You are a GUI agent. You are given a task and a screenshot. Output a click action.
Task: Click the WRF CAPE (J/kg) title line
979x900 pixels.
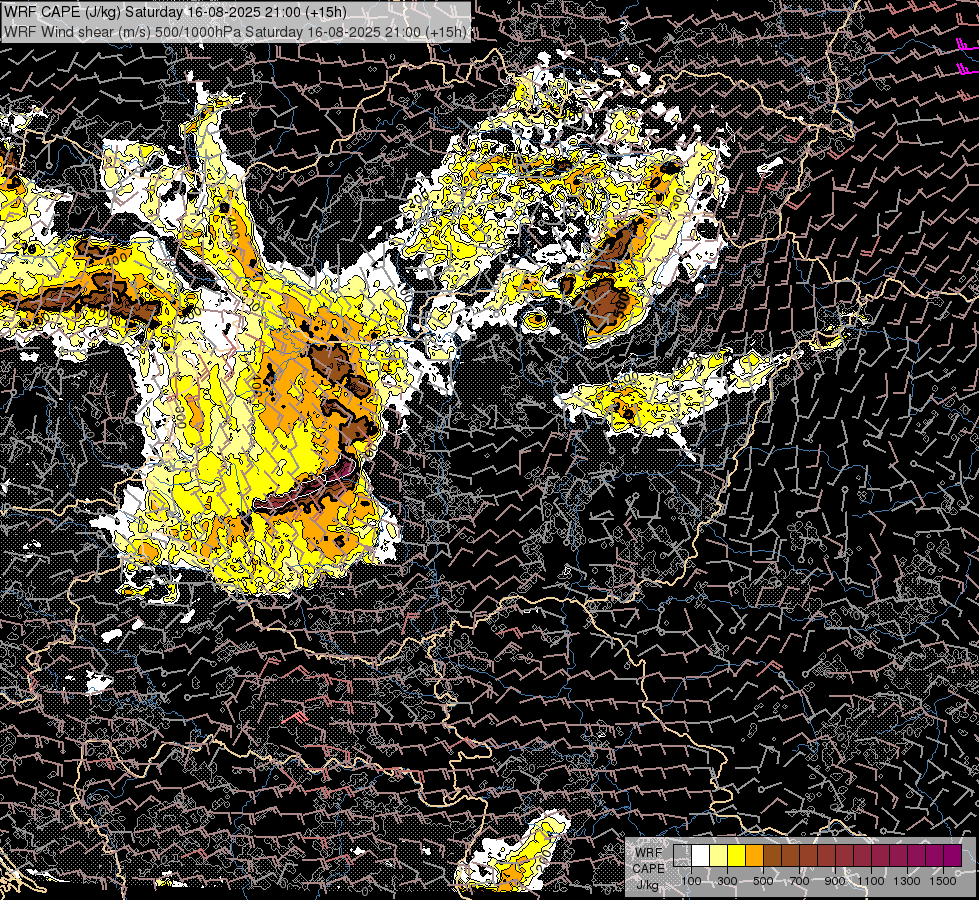point(175,12)
